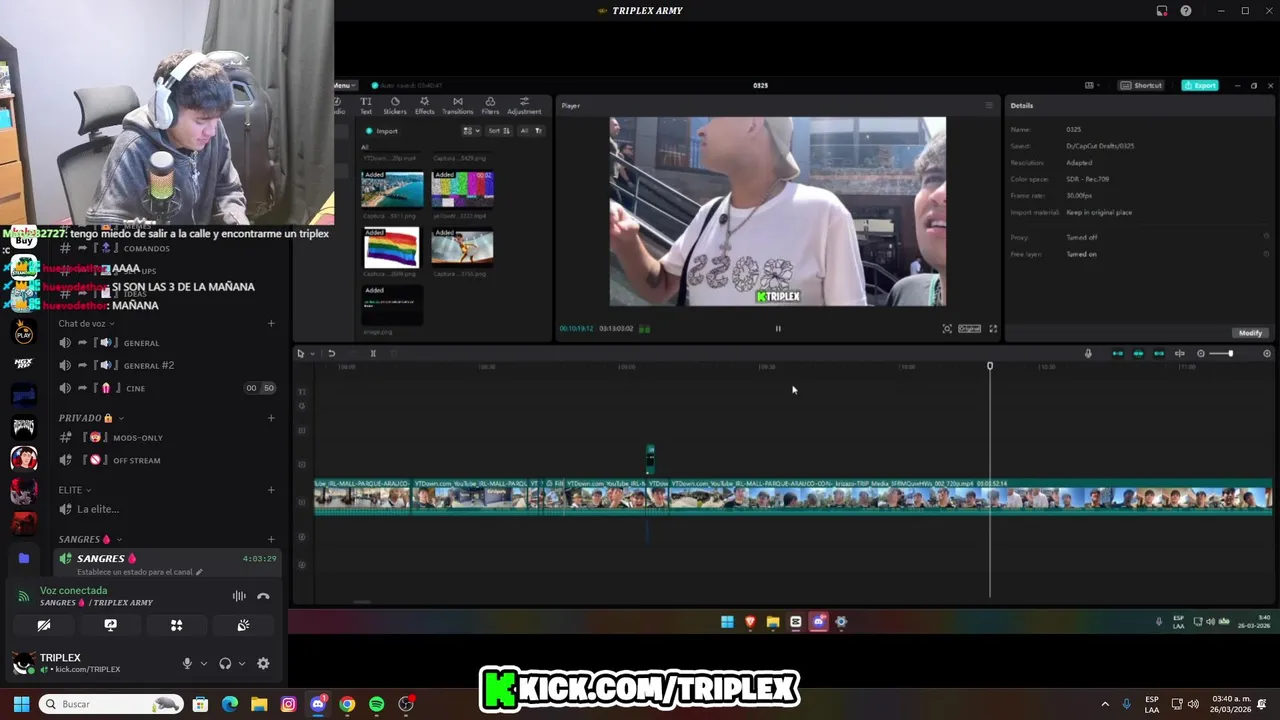Viewport: 1280px width, 720px height.
Task: Click the timeline select tool arrow
Action: [x=300, y=353]
